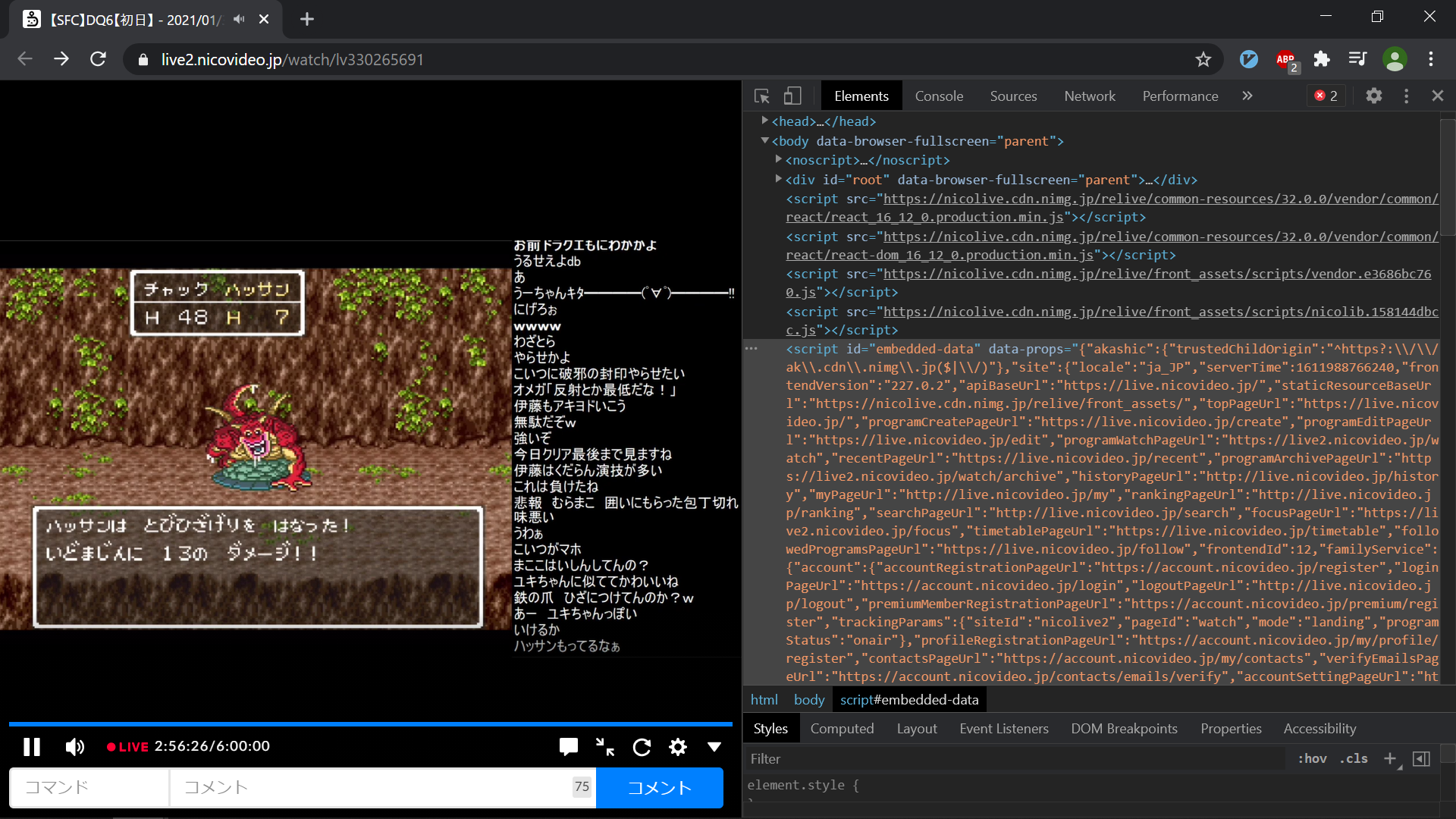Image resolution: width=1456 pixels, height=819 pixels.
Task: Open the blue checkmark extension icon
Action: point(1249,59)
